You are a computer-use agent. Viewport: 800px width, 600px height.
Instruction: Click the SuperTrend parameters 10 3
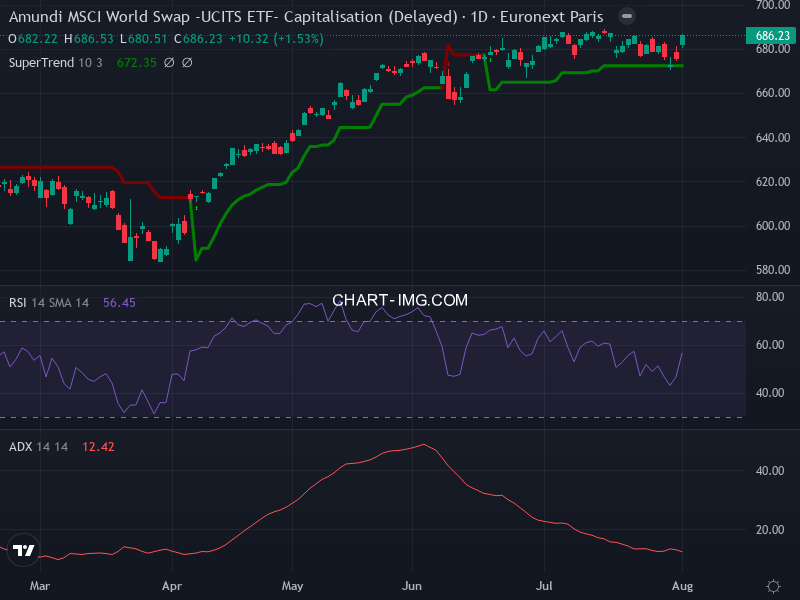point(90,63)
